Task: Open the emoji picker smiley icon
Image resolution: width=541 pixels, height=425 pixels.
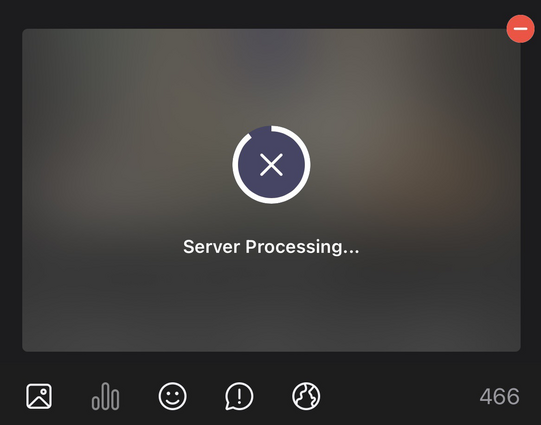Action: 173,396
